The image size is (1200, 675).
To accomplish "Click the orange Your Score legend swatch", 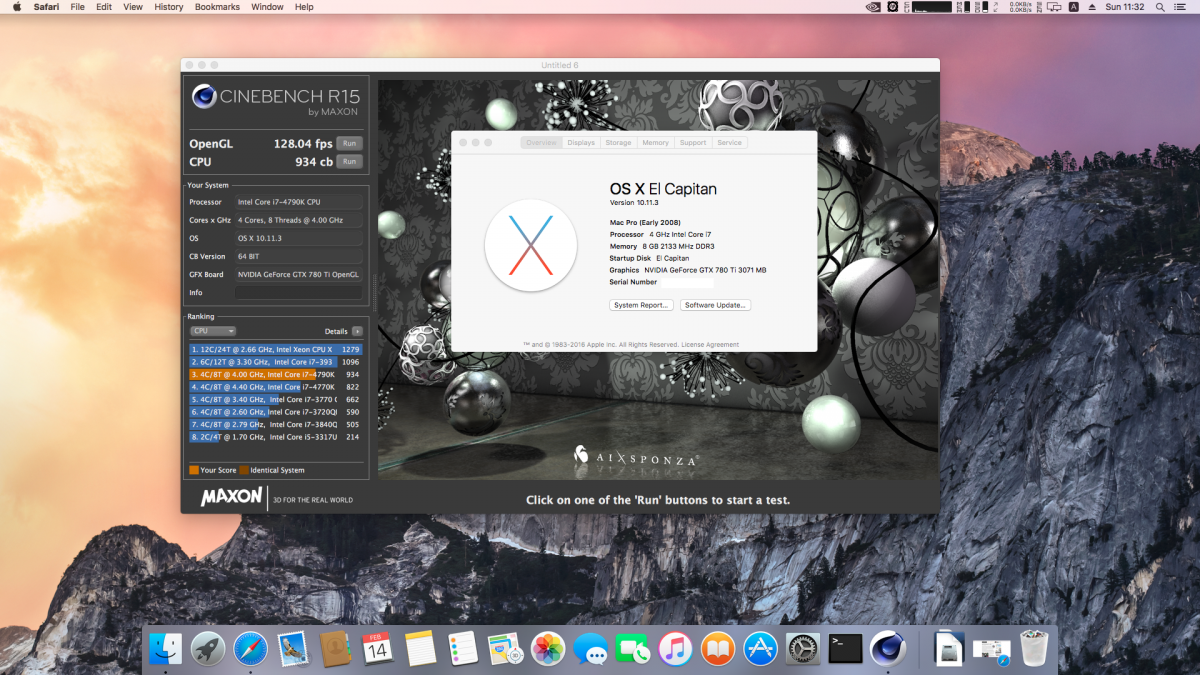I will (x=194, y=470).
